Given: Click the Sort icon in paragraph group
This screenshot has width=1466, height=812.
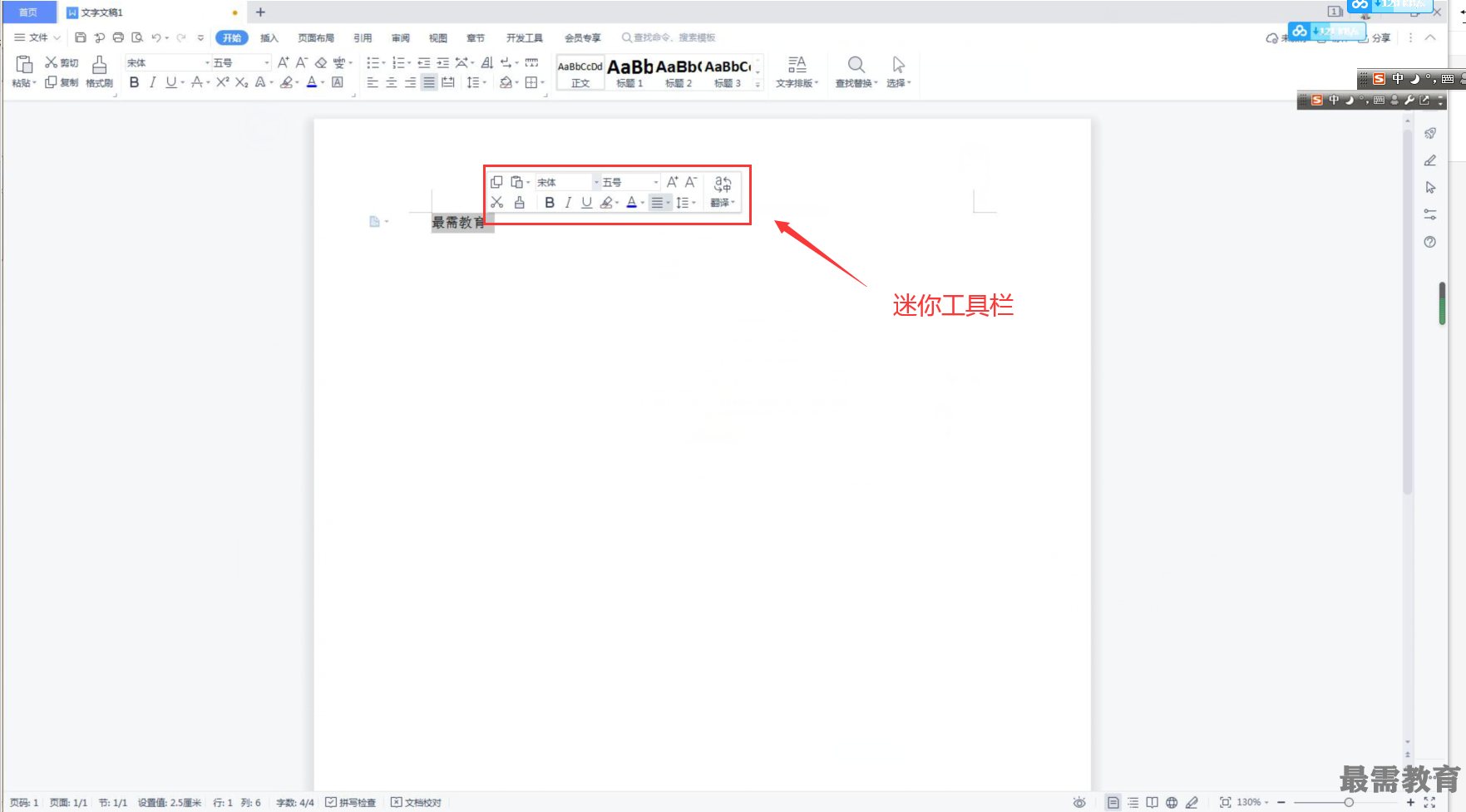Looking at the screenshot, I should pyautogui.click(x=487, y=62).
